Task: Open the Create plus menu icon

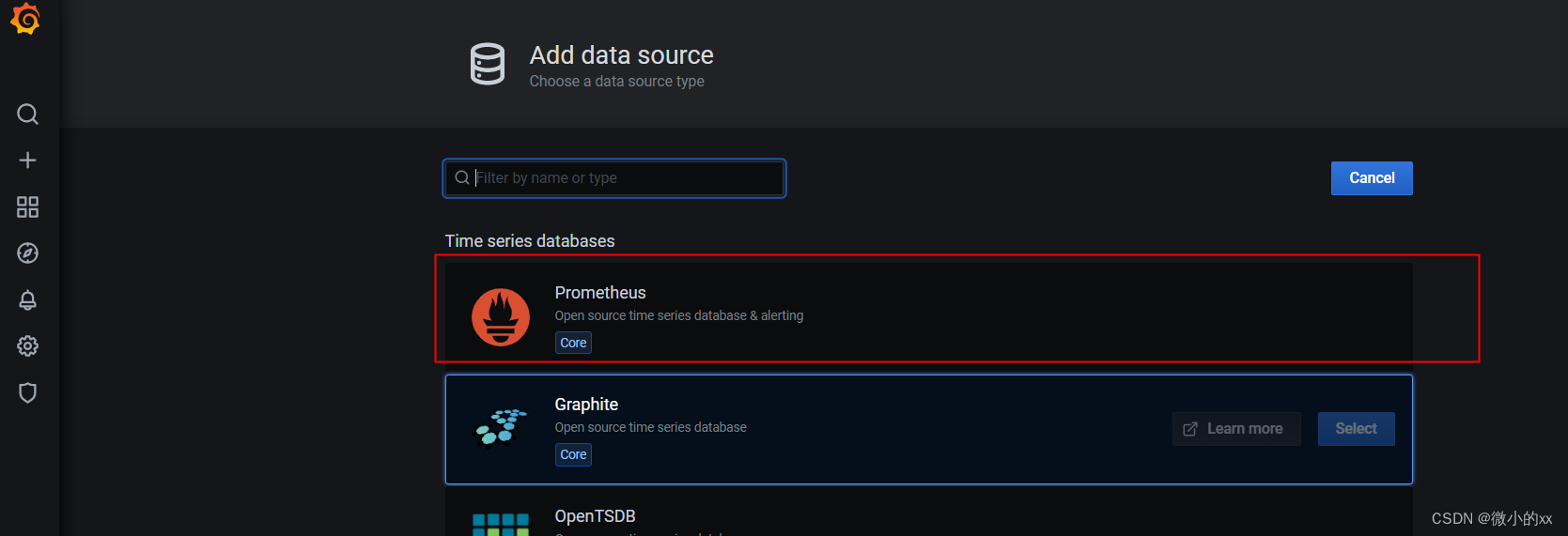Action: point(28,161)
